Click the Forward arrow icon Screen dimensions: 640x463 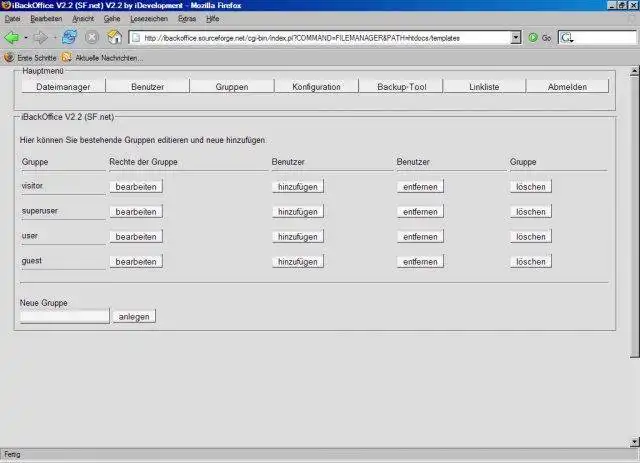coord(40,38)
